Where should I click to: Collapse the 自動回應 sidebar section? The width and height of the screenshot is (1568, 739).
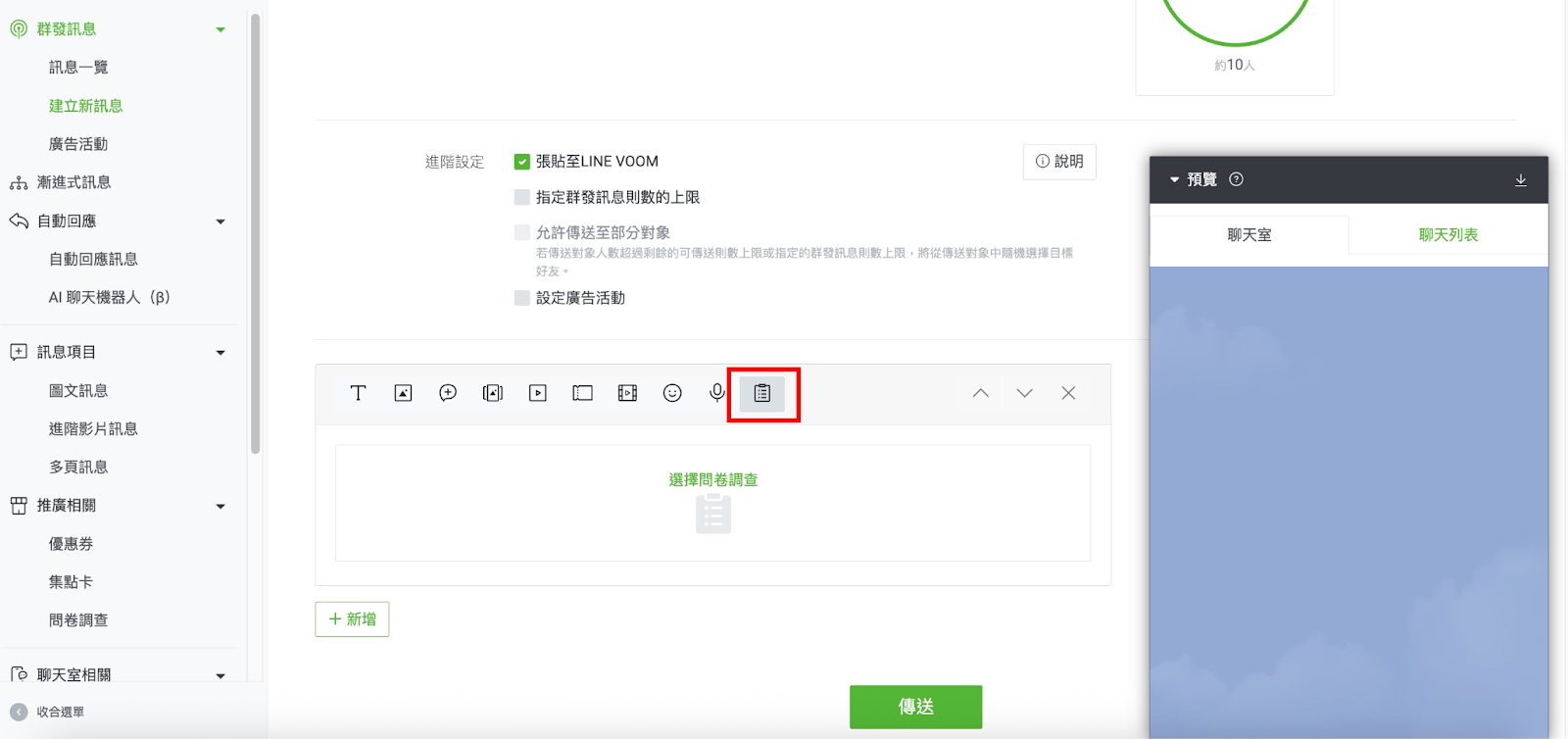[220, 222]
